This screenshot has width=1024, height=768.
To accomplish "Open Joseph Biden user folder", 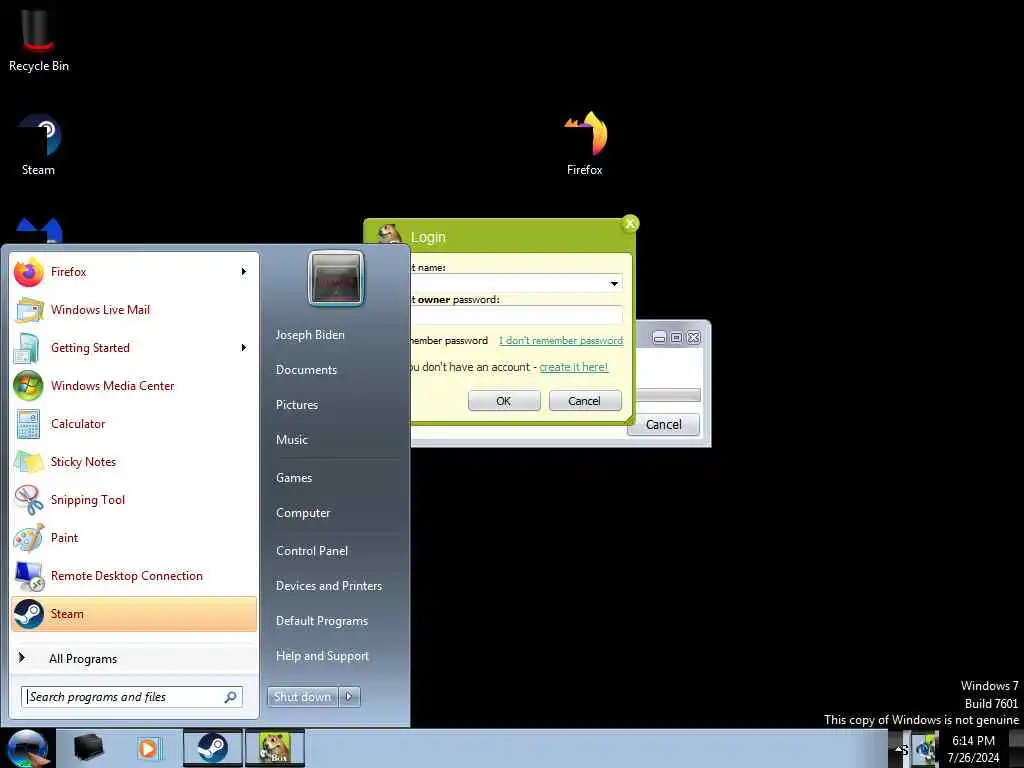I will click(x=310, y=334).
